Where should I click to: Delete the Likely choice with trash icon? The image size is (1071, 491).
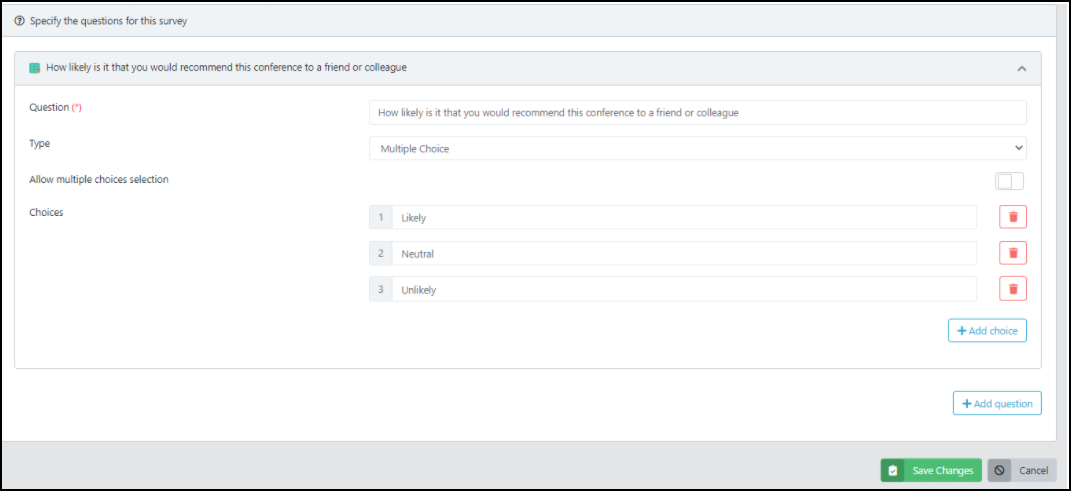(x=1012, y=217)
